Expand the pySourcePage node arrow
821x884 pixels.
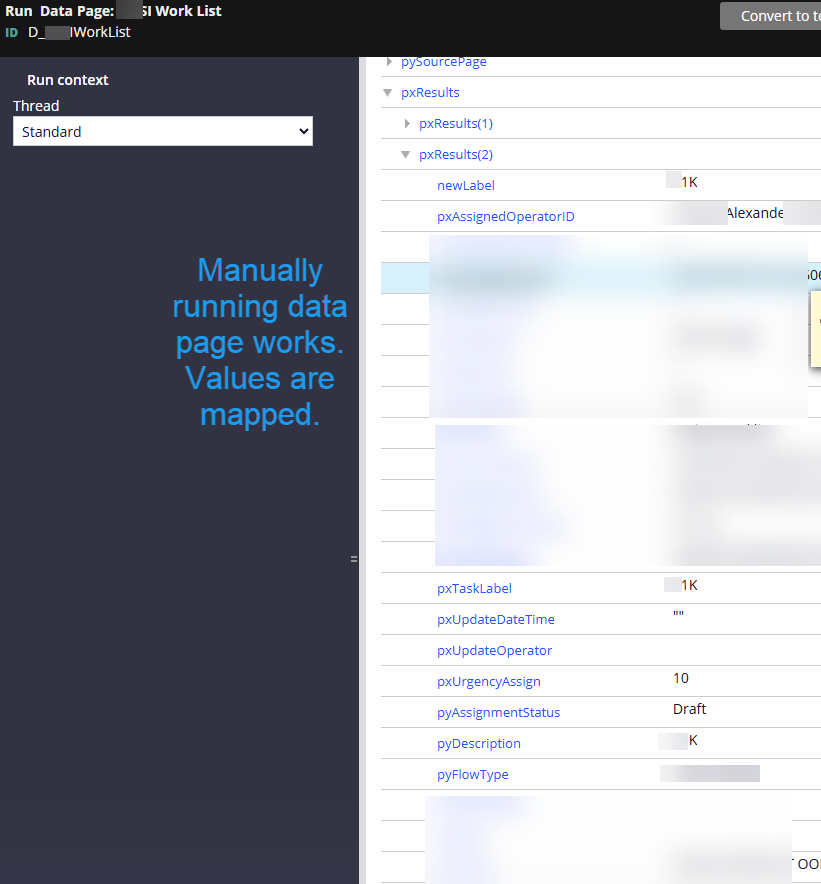pyautogui.click(x=388, y=62)
